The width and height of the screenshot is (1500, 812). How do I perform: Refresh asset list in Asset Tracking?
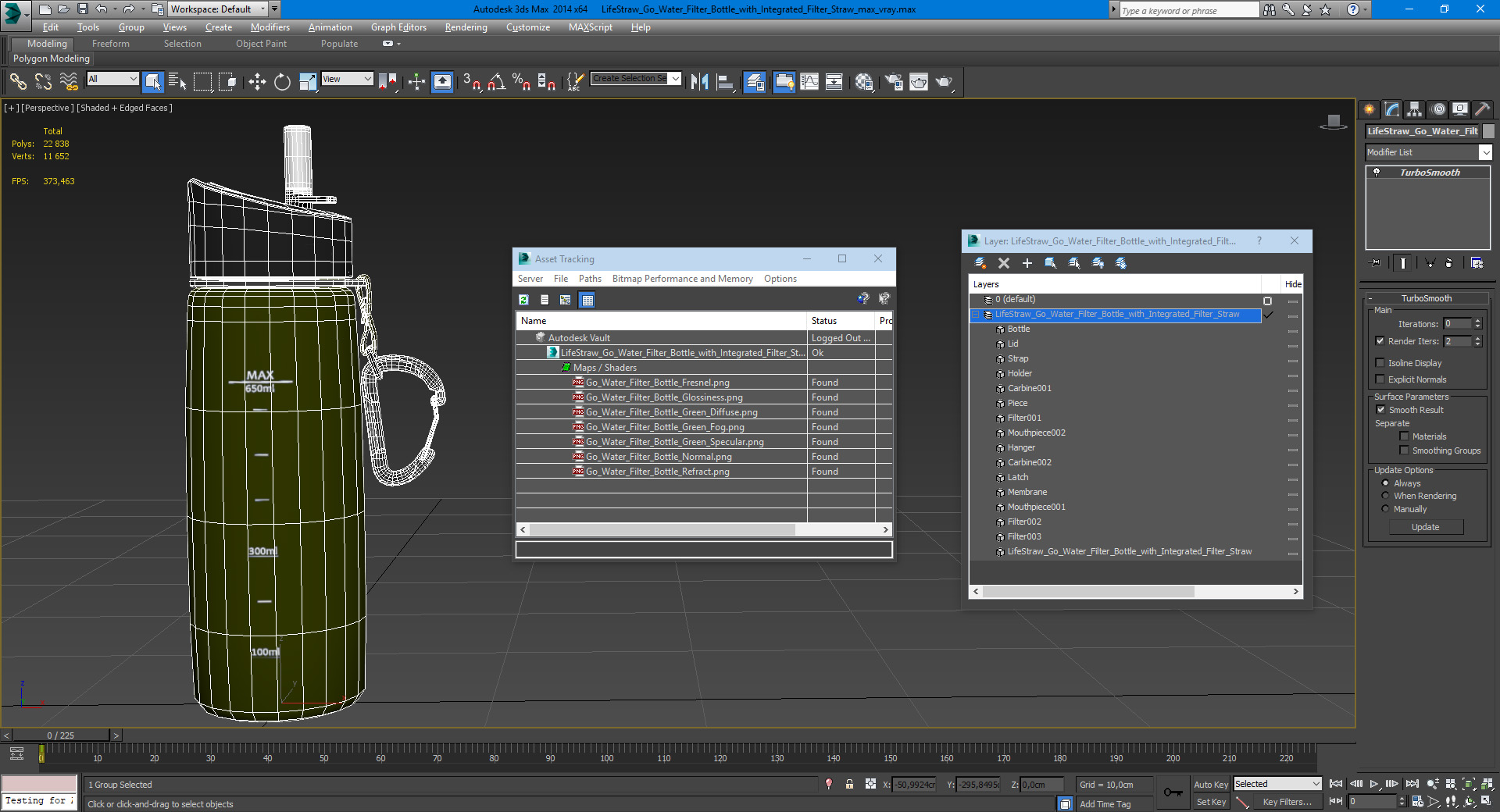click(524, 300)
